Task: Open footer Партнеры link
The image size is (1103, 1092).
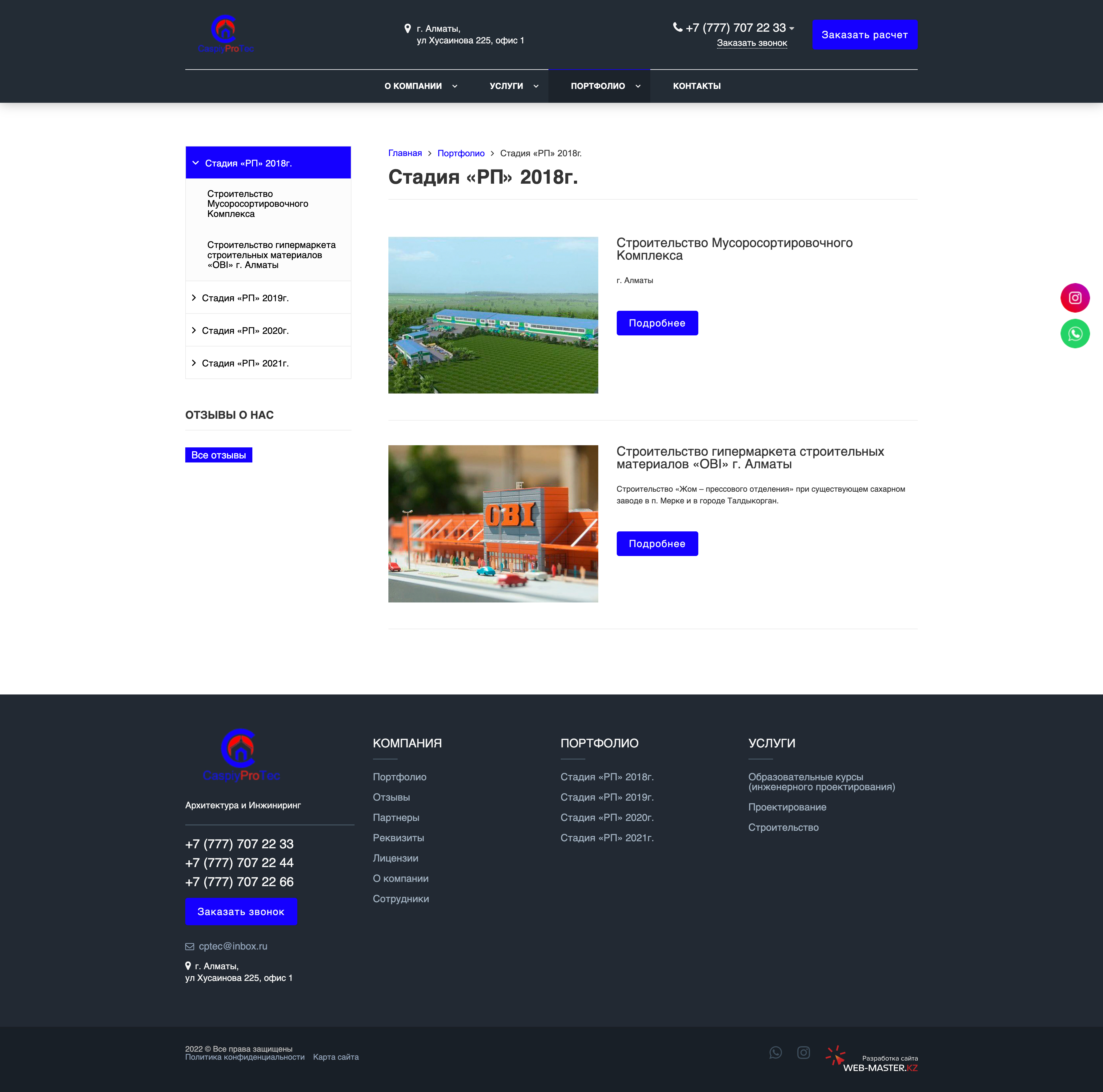Action: [396, 818]
